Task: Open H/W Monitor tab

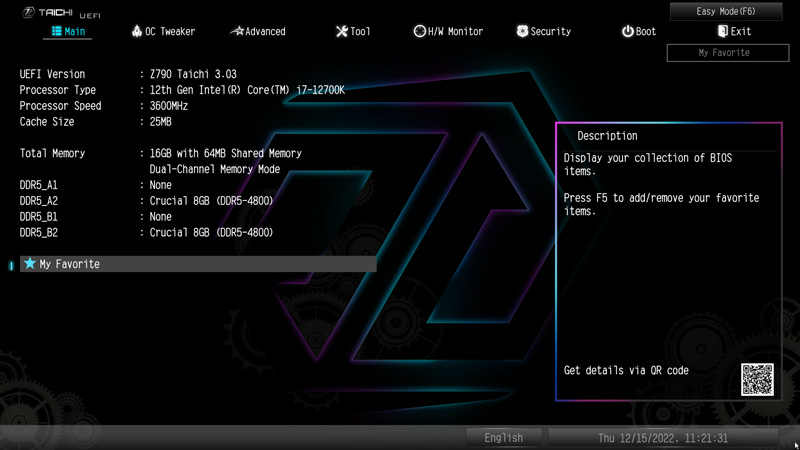Action: [x=448, y=31]
